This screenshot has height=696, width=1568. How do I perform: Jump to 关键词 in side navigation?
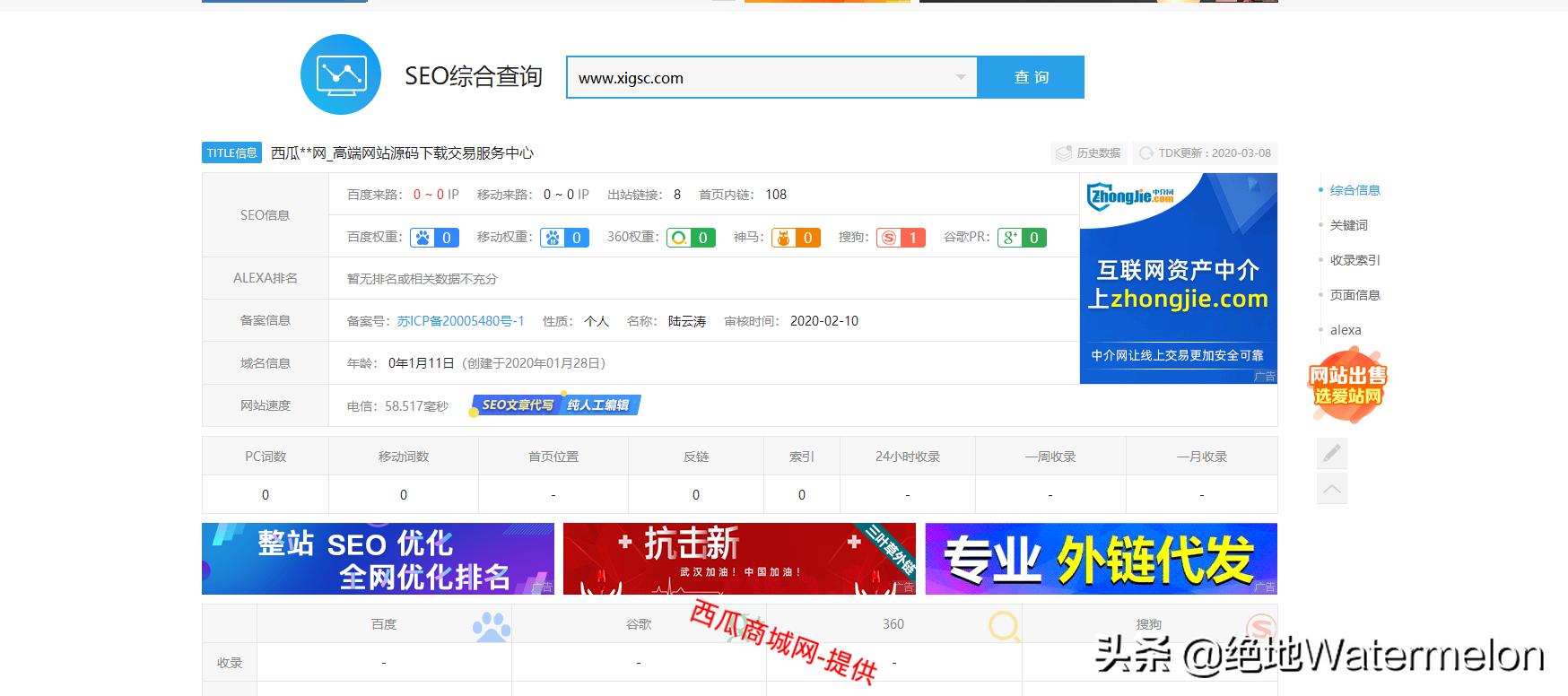1348,225
